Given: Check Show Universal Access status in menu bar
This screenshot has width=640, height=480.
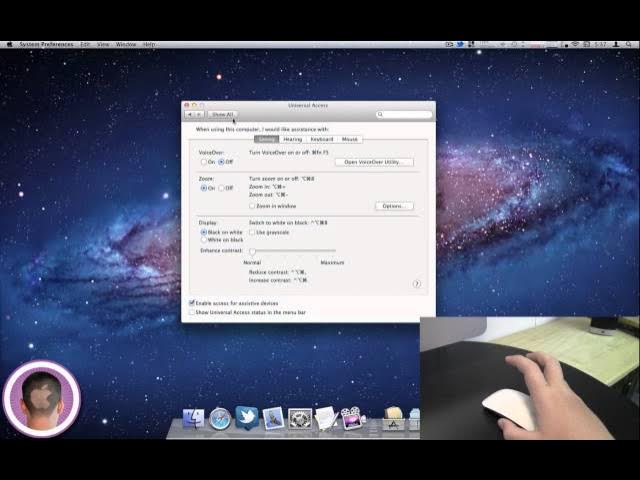Looking at the screenshot, I should tap(192, 312).
